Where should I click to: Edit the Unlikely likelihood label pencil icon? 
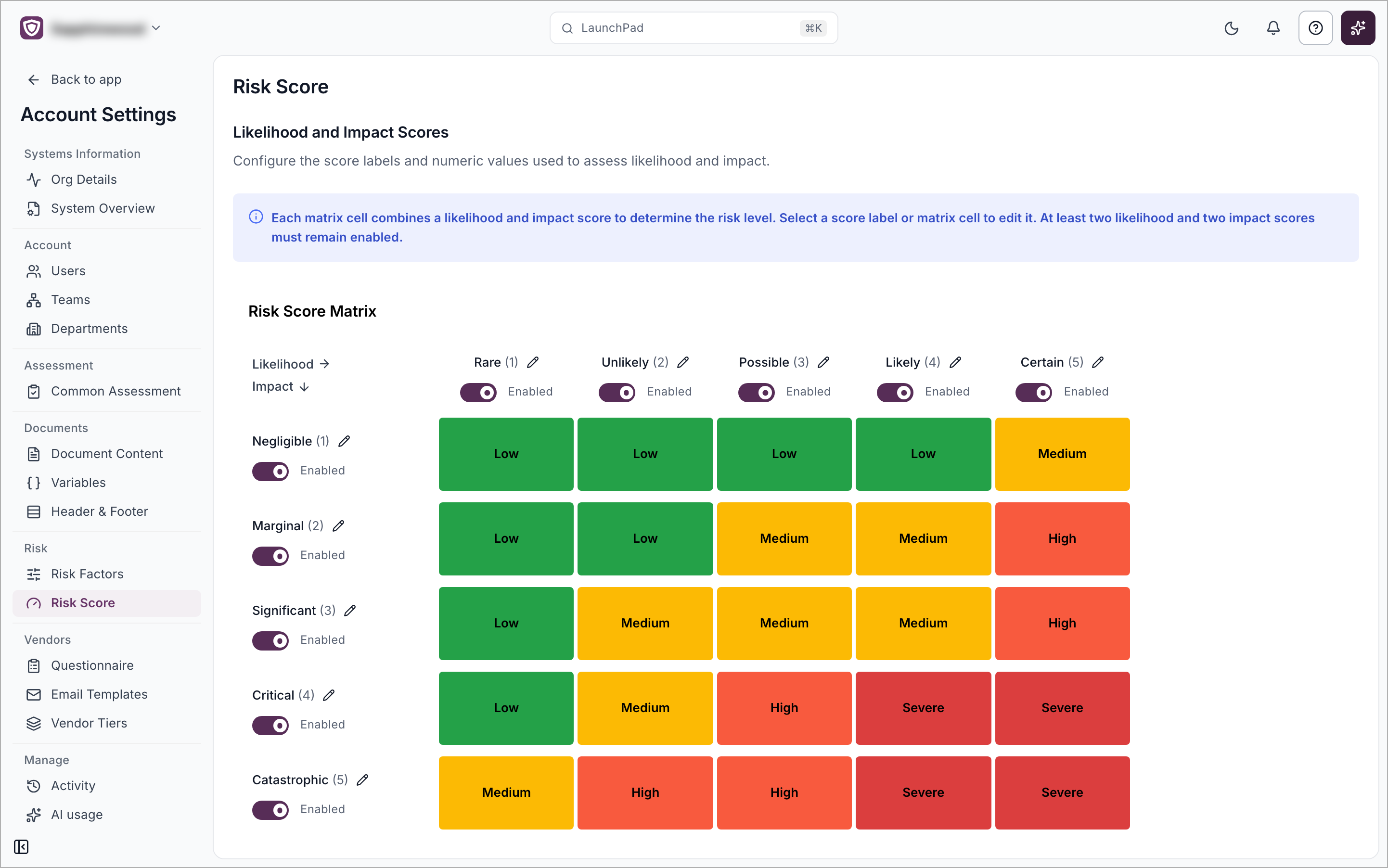pyautogui.click(x=683, y=362)
